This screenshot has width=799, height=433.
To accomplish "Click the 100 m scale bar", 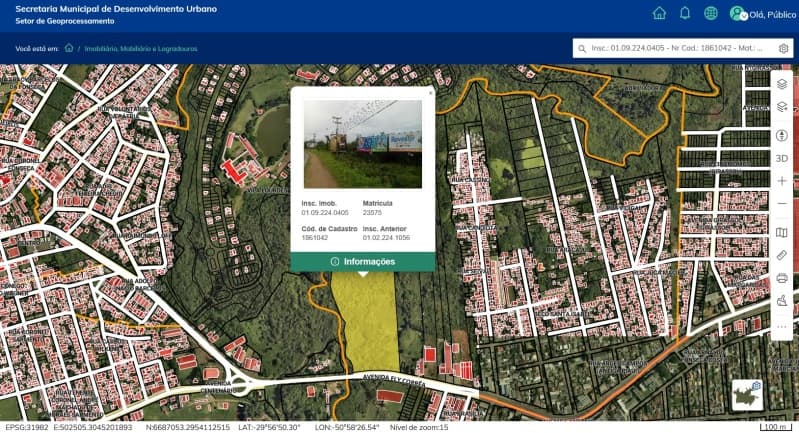I will (777, 427).
